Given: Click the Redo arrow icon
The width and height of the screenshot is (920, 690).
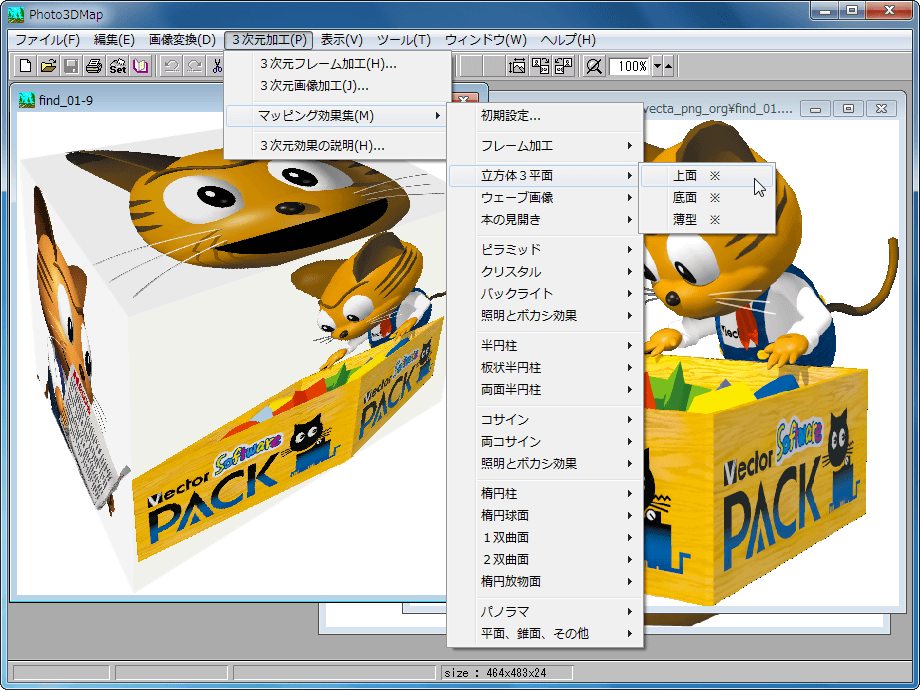Looking at the screenshot, I should [194, 66].
